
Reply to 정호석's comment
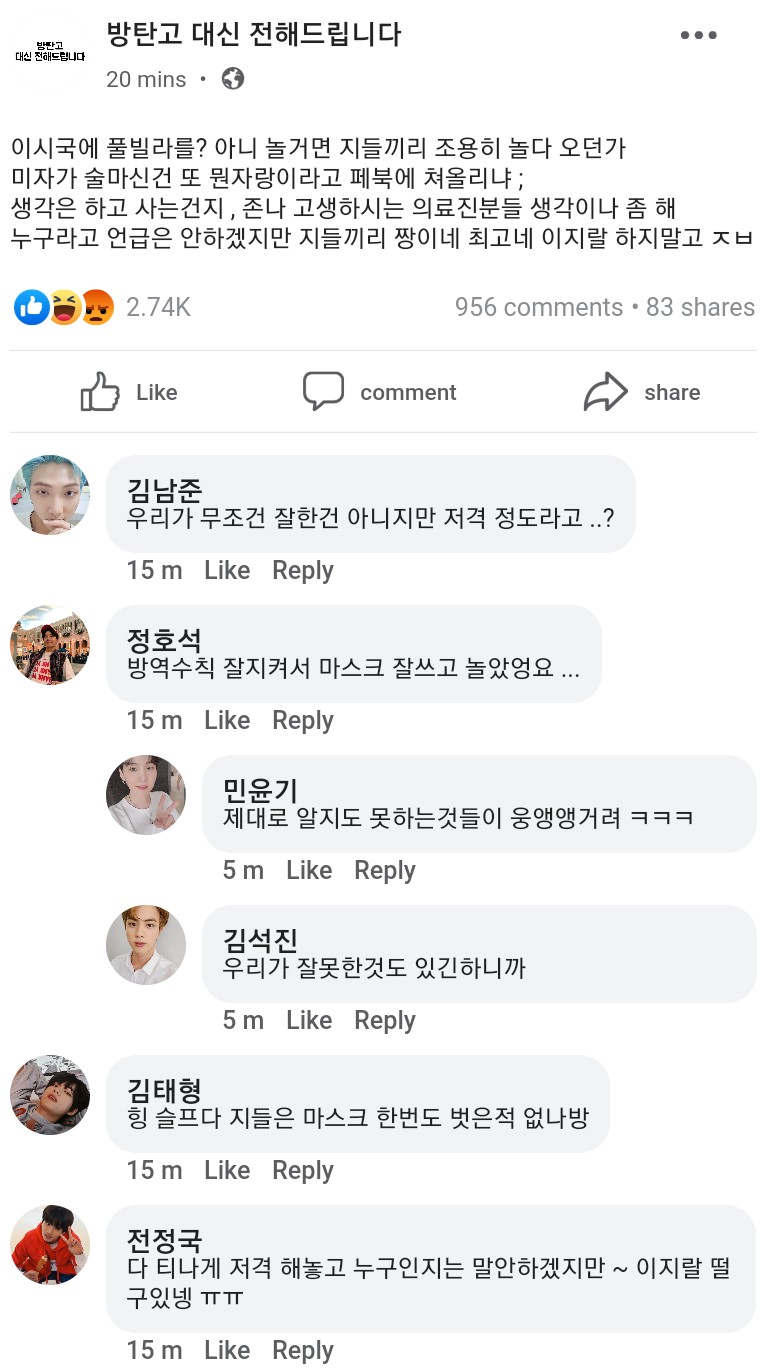(303, 720)
